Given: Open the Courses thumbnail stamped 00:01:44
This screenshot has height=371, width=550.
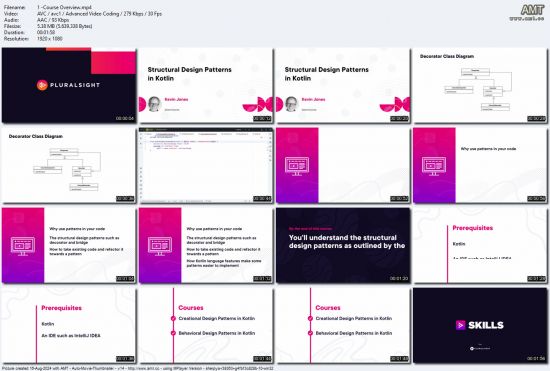Looking at the screenshot, I should pos(206,325).
